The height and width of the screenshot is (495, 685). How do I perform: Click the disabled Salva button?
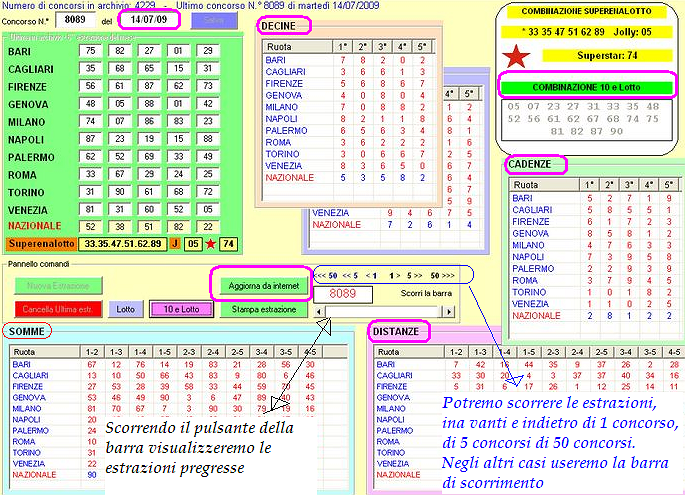coord(214,20)
